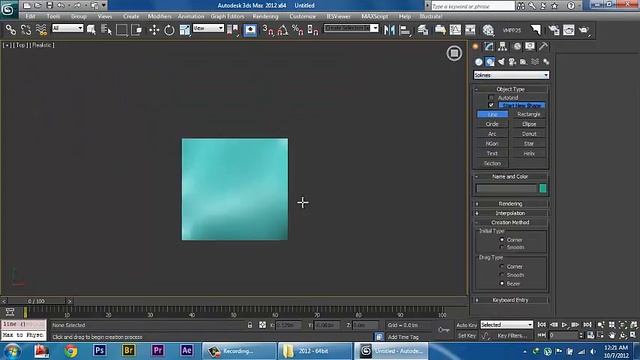Enable the AutoGrid checkbox
Screen dimensions: 640x360
(x=491, y=98)
